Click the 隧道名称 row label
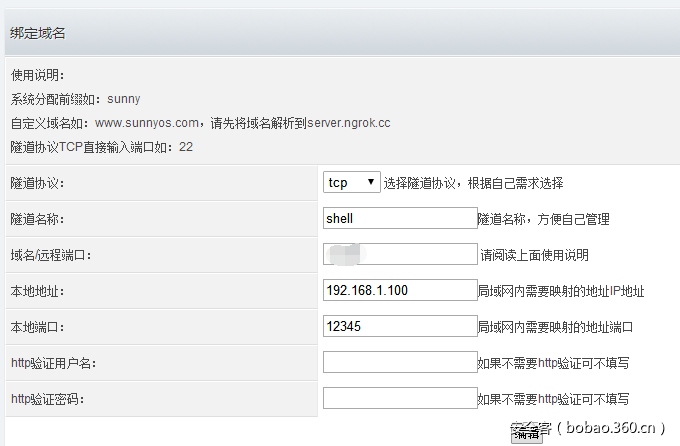 point(37,219)
